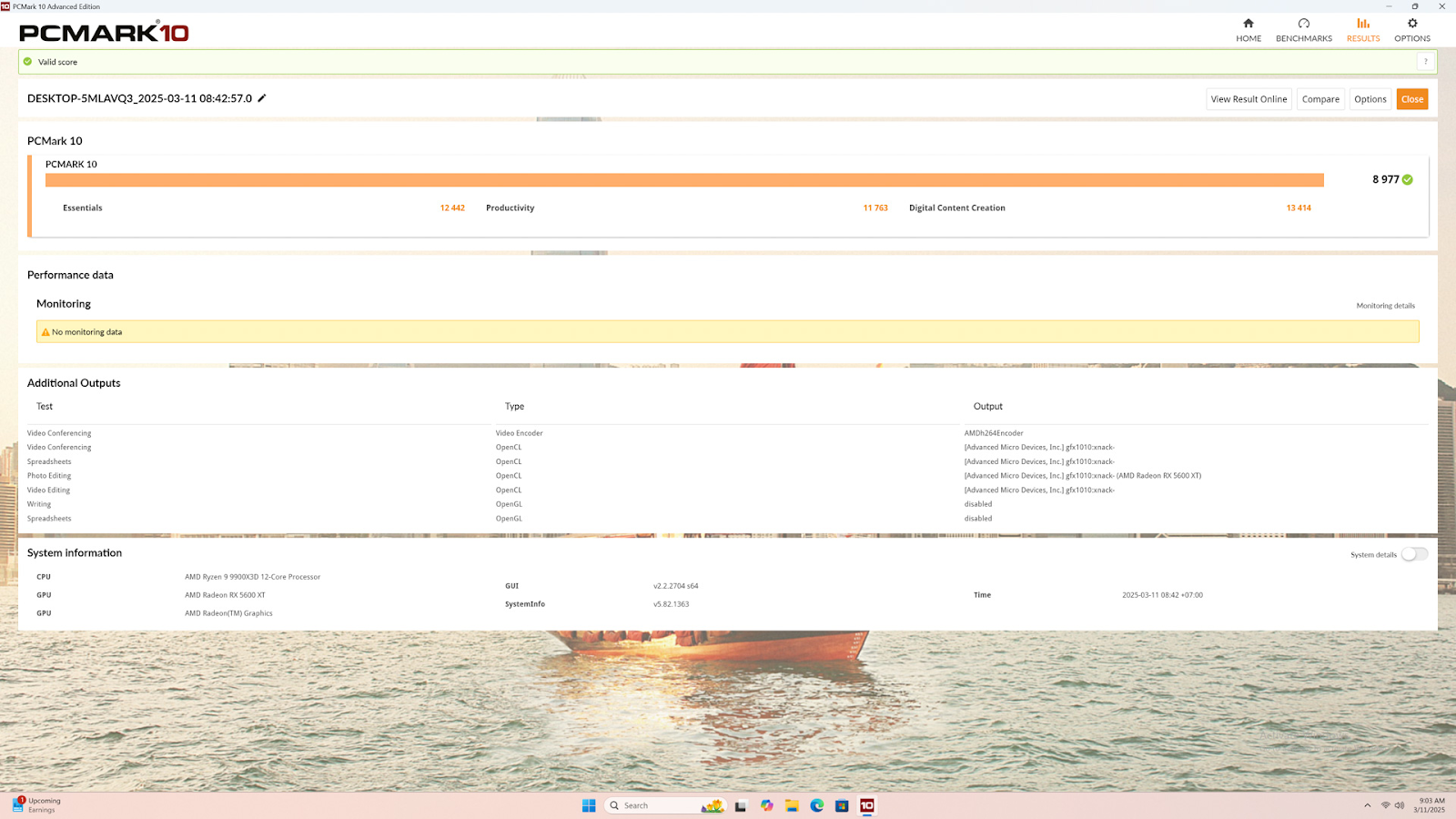Open the Windows Start menu
This screenshot has width=1456, height=819.
point(589,805)
